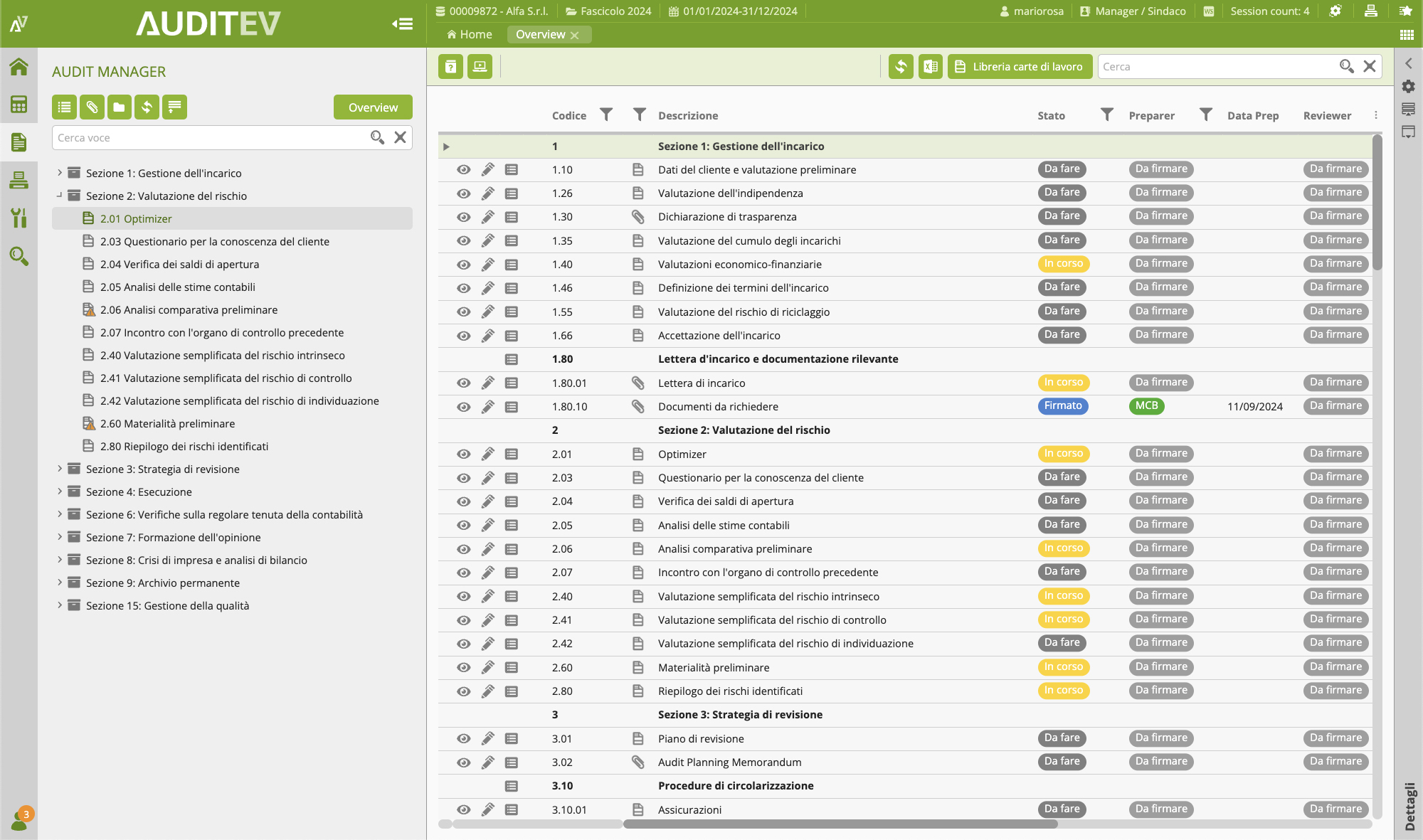This screenshot has width=1423, height=840.
Task: Open Libreria carte di lavoro
Action: coord(1020,67)
